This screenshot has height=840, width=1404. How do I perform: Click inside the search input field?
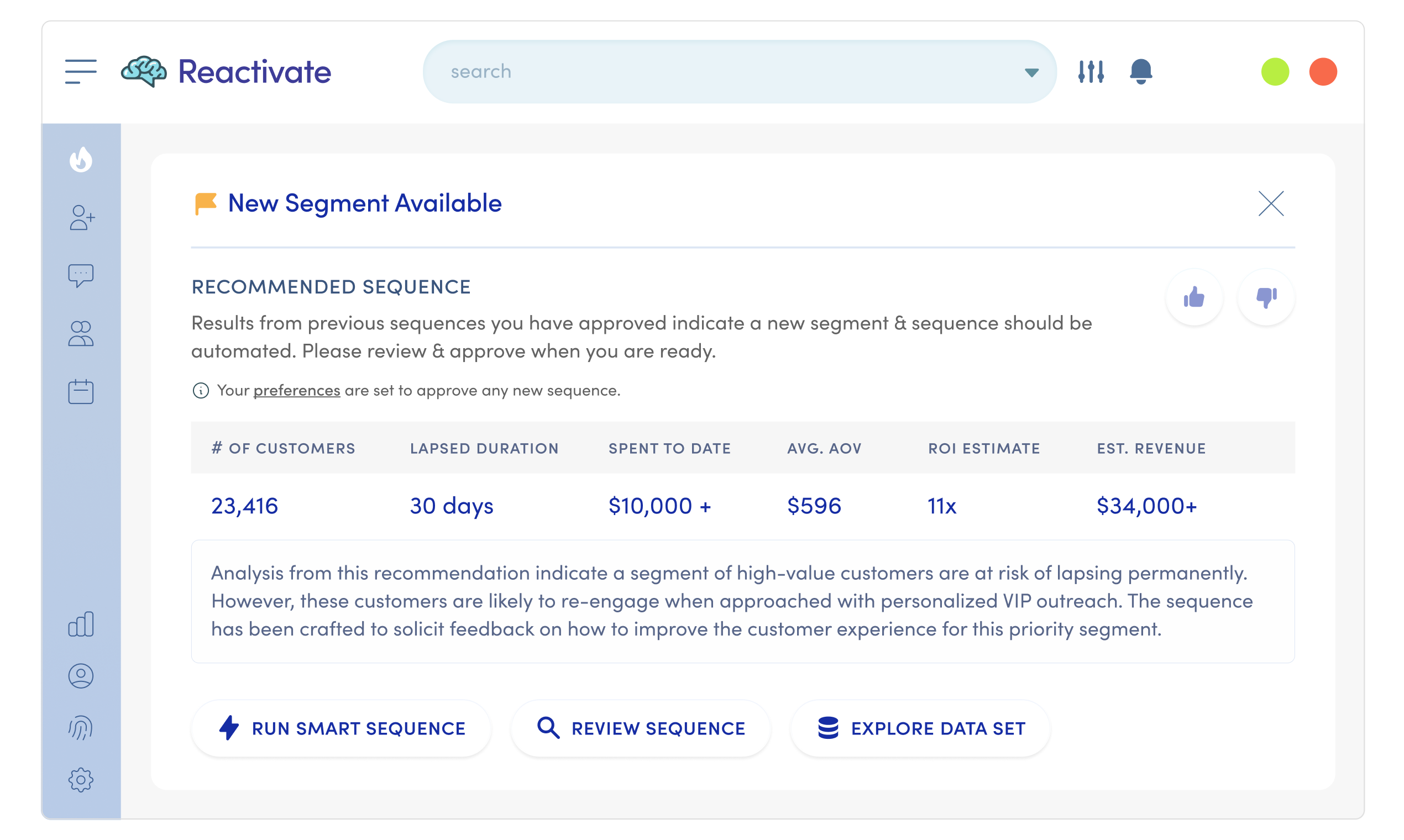click(x=708, y=72)
